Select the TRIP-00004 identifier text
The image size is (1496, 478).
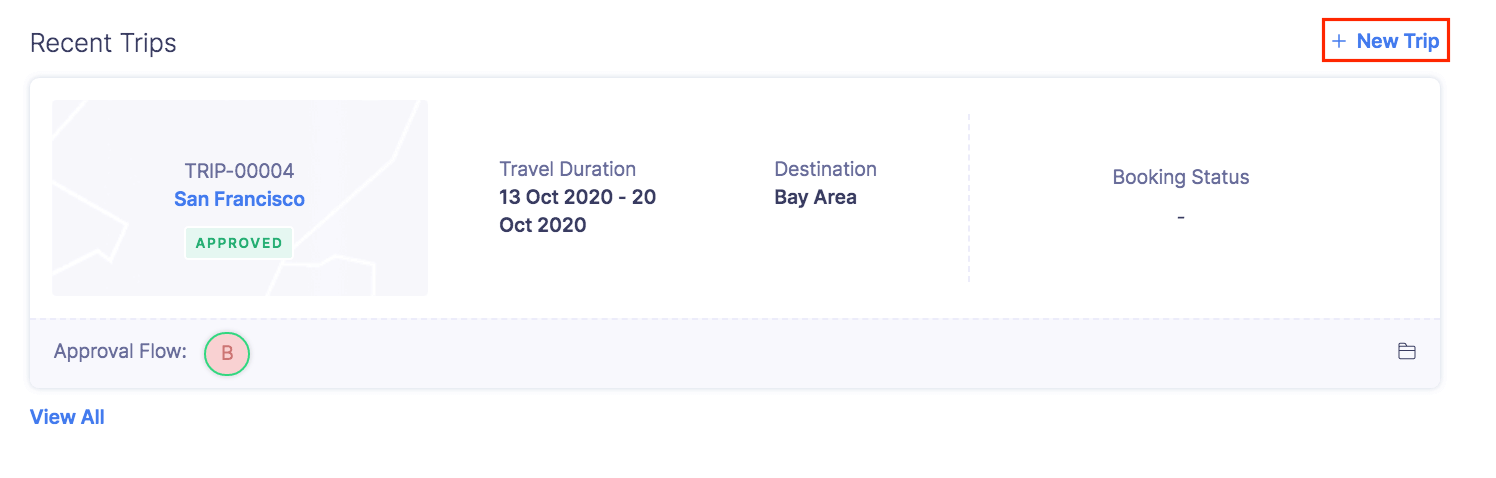pyautogui.click(x=239, y=171)
